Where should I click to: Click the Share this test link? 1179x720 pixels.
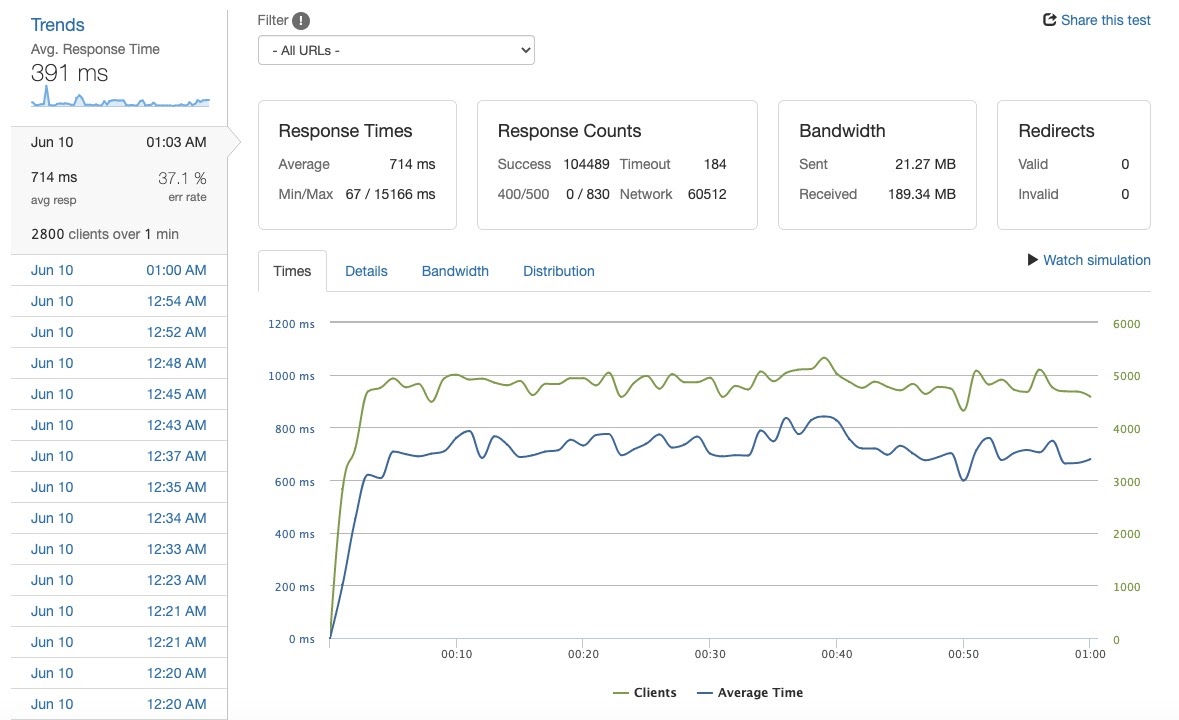tap(1105, 20)
